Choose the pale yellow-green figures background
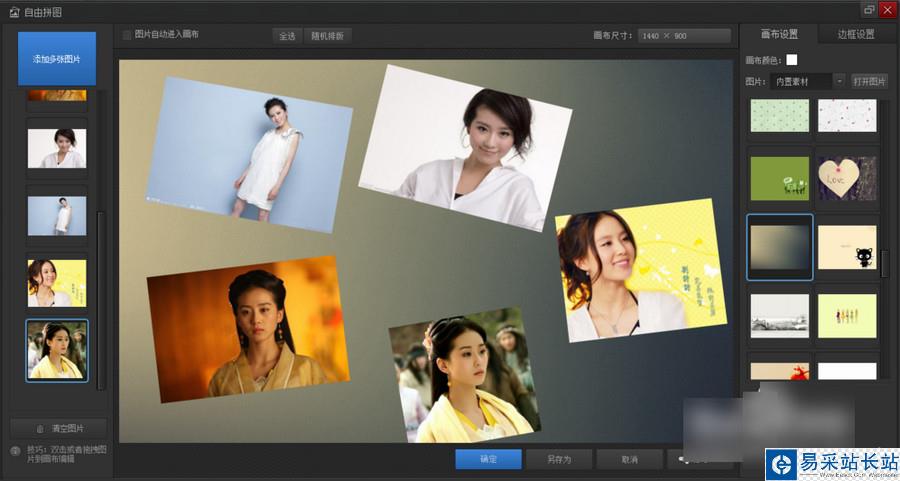Image resolution: width=900 pixels, height=481 pixels. pyautogui.click(x=847, y=316)
